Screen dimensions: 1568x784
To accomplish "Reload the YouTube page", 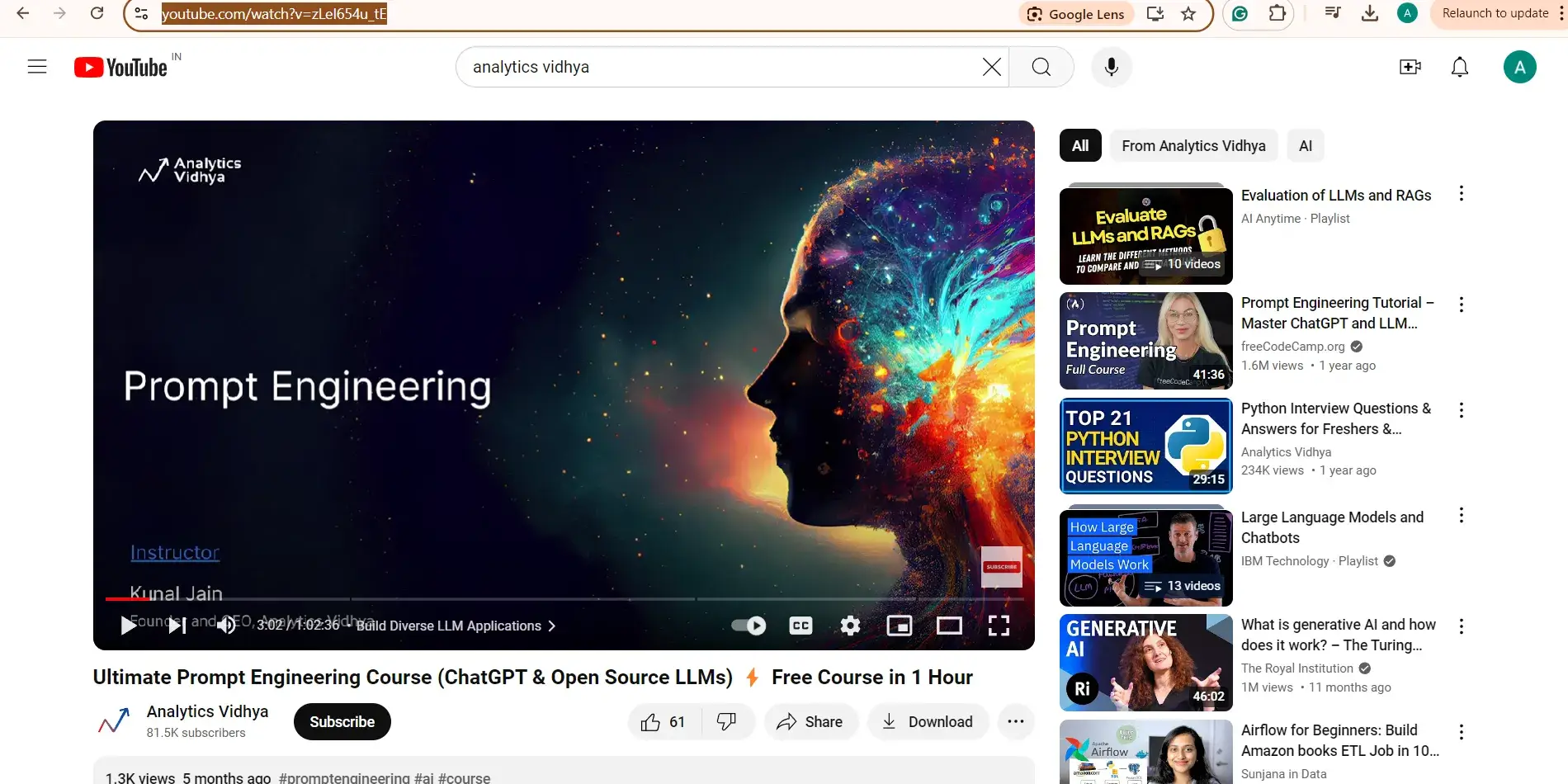I will click(97, 13).
